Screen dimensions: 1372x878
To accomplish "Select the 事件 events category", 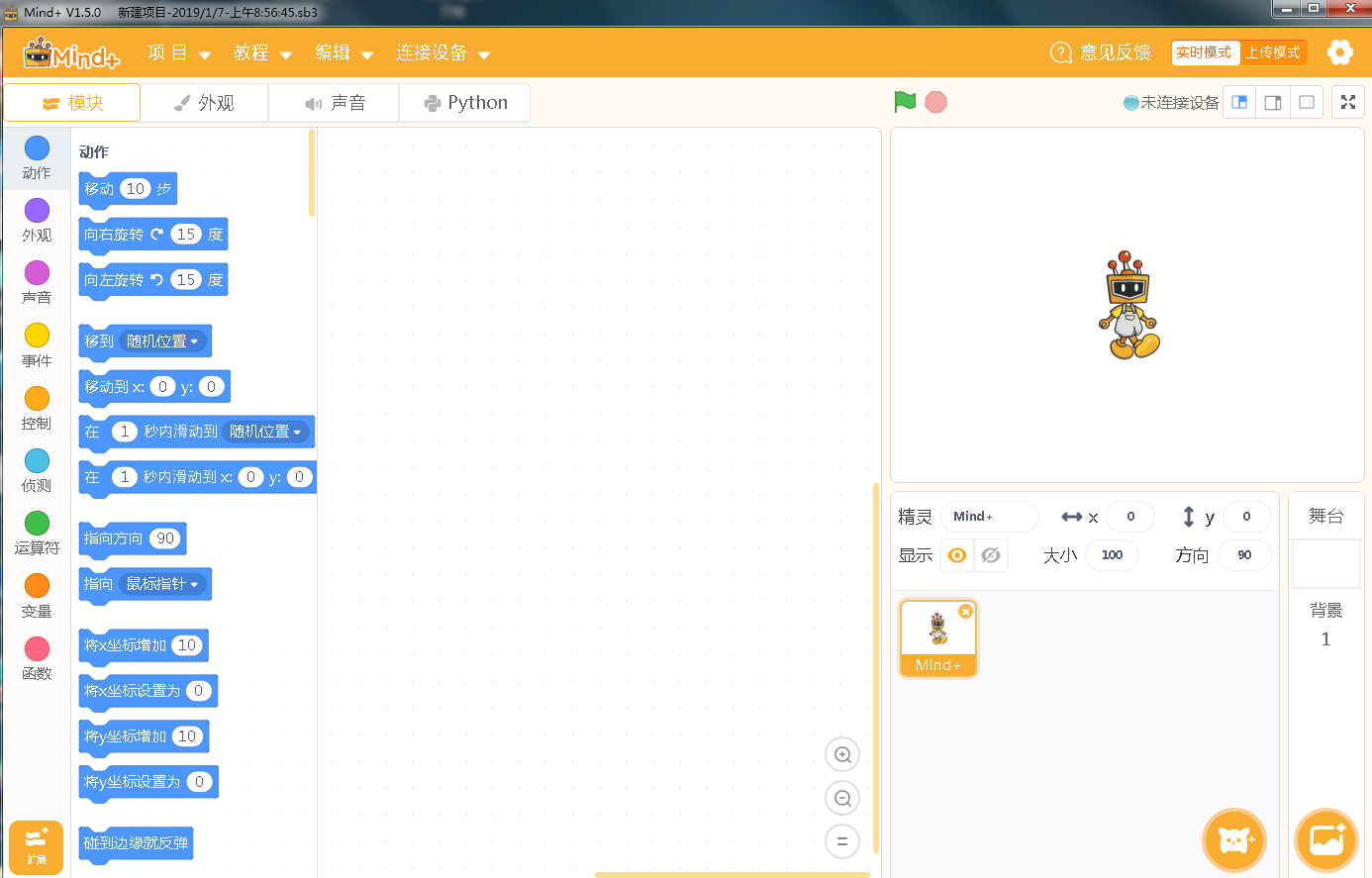I will pyautogui.click(x=37, y=345).
